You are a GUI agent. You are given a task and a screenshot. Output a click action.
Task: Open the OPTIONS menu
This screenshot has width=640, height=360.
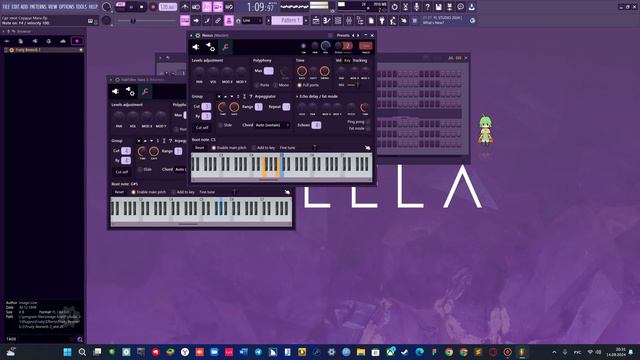point(67,7)
